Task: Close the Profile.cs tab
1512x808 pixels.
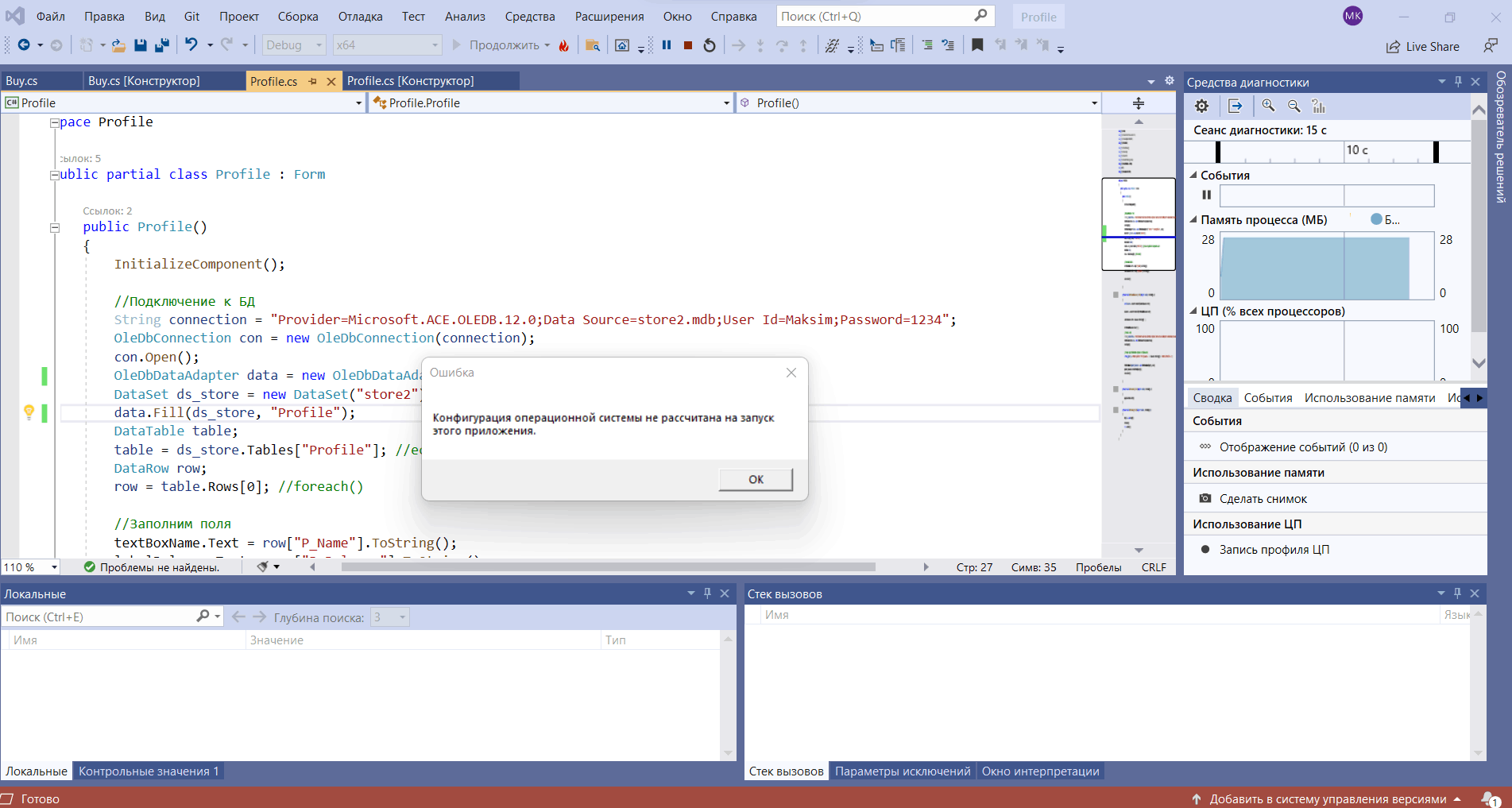Action: (331, 82)
